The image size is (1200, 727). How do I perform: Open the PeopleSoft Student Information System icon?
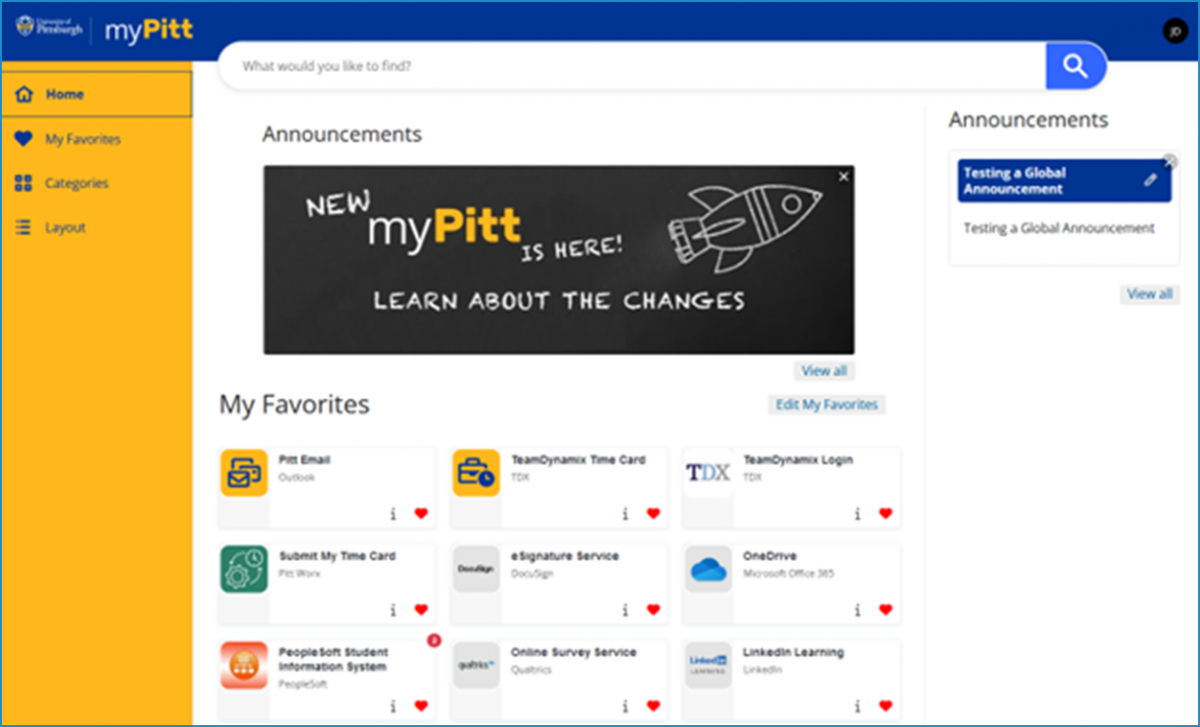click(244, 665)
